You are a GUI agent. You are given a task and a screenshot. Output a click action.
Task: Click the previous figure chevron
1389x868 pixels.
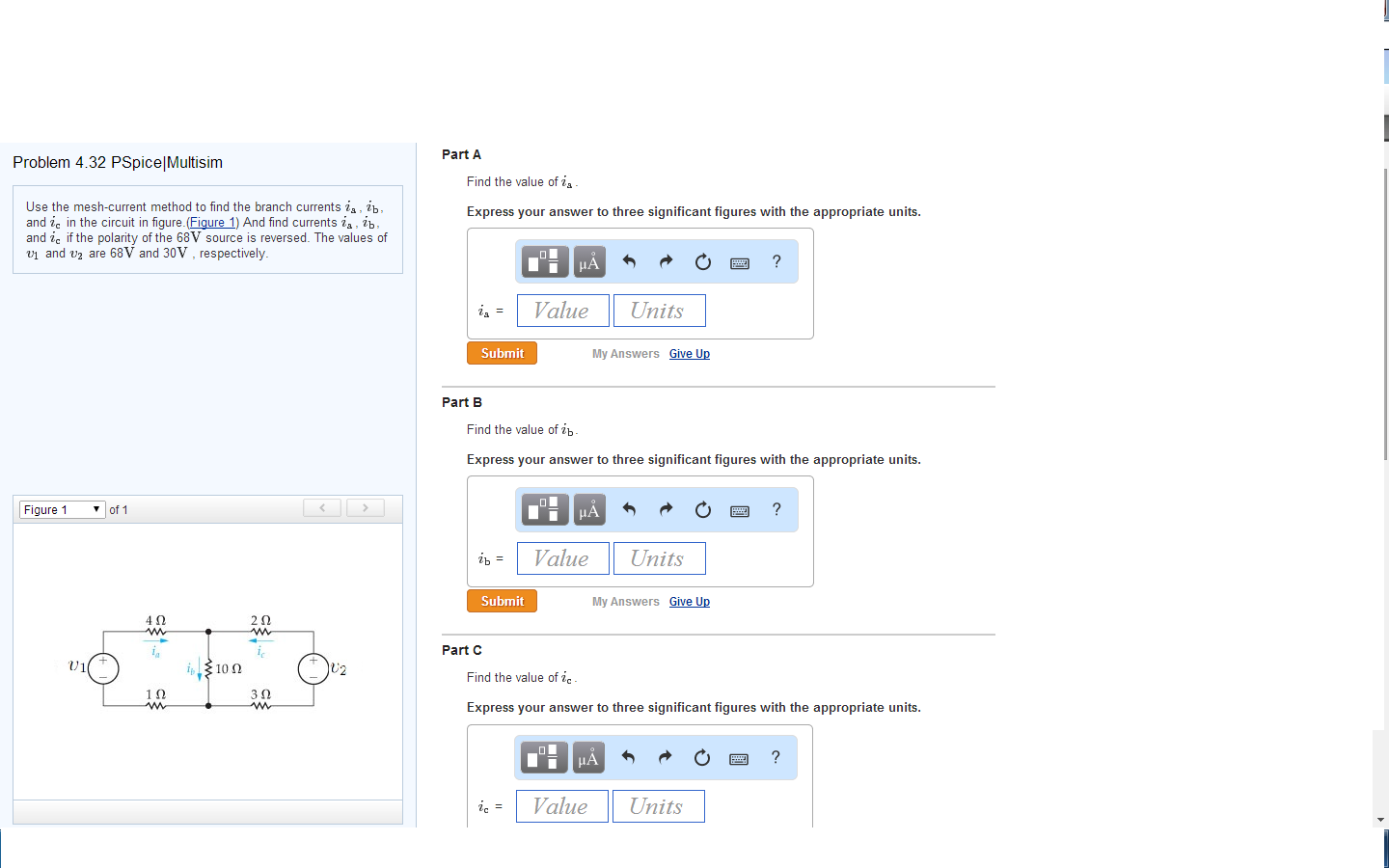pos(321,507)
